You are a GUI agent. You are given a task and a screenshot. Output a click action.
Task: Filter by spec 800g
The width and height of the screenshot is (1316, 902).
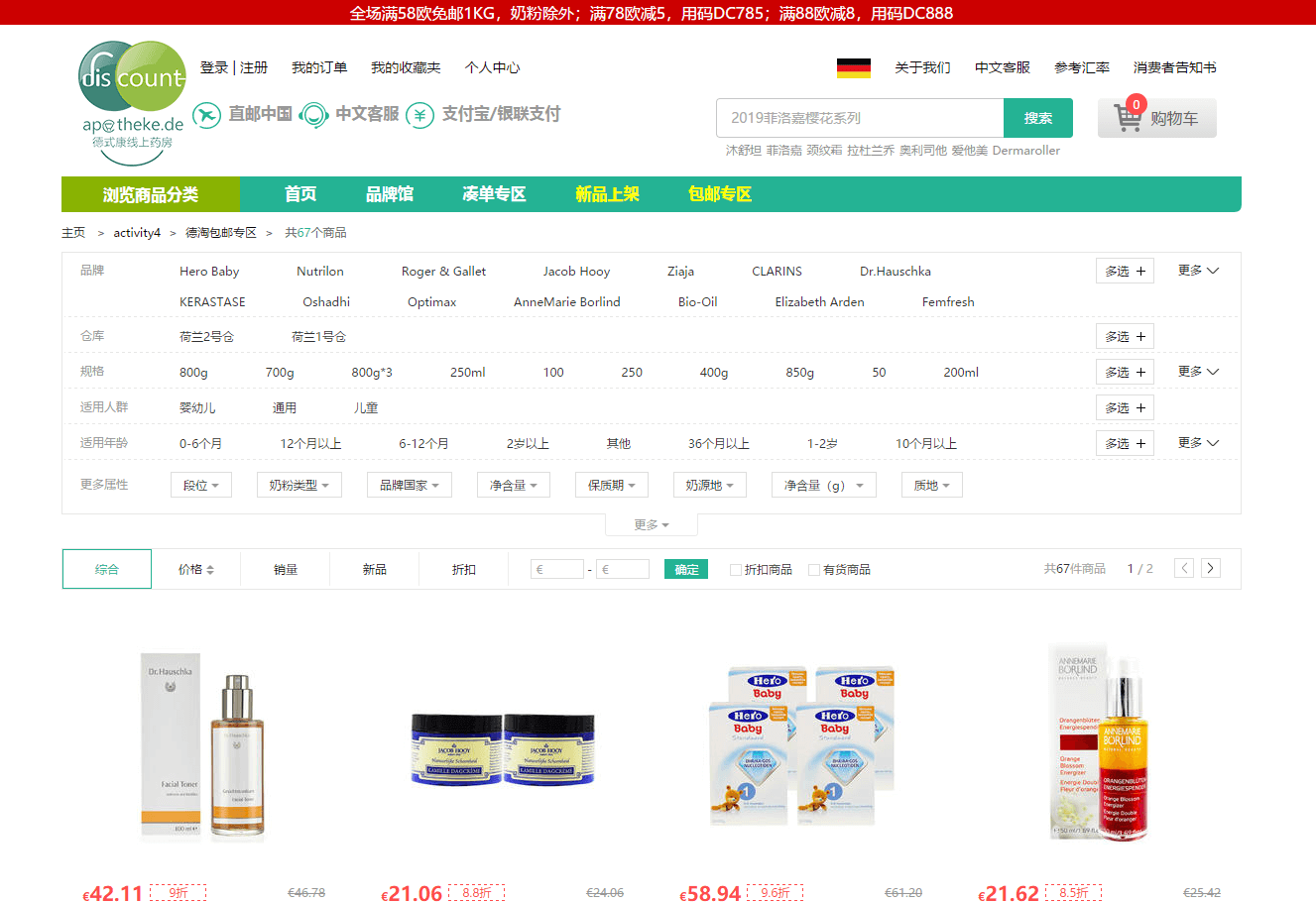(x=193, y=373)
